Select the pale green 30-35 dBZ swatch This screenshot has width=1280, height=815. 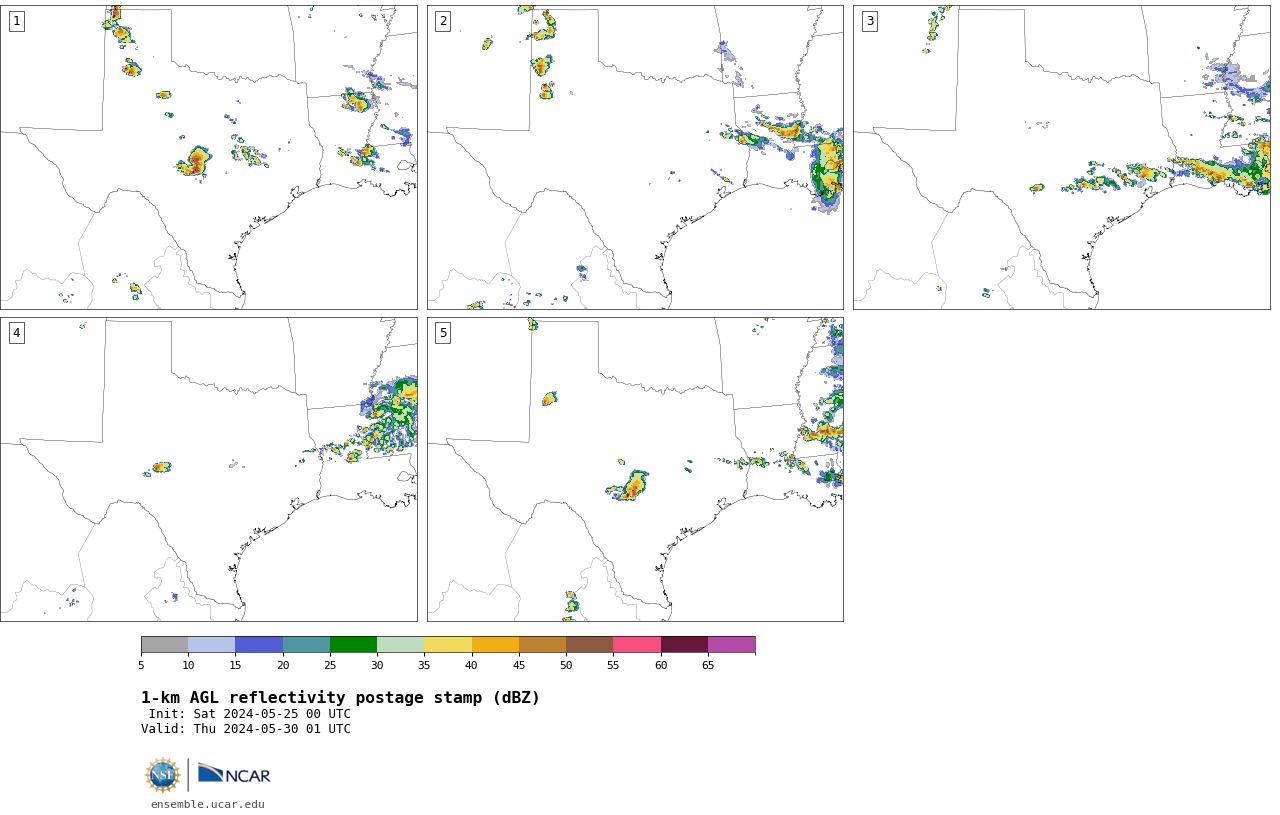[x=401, y=644]
